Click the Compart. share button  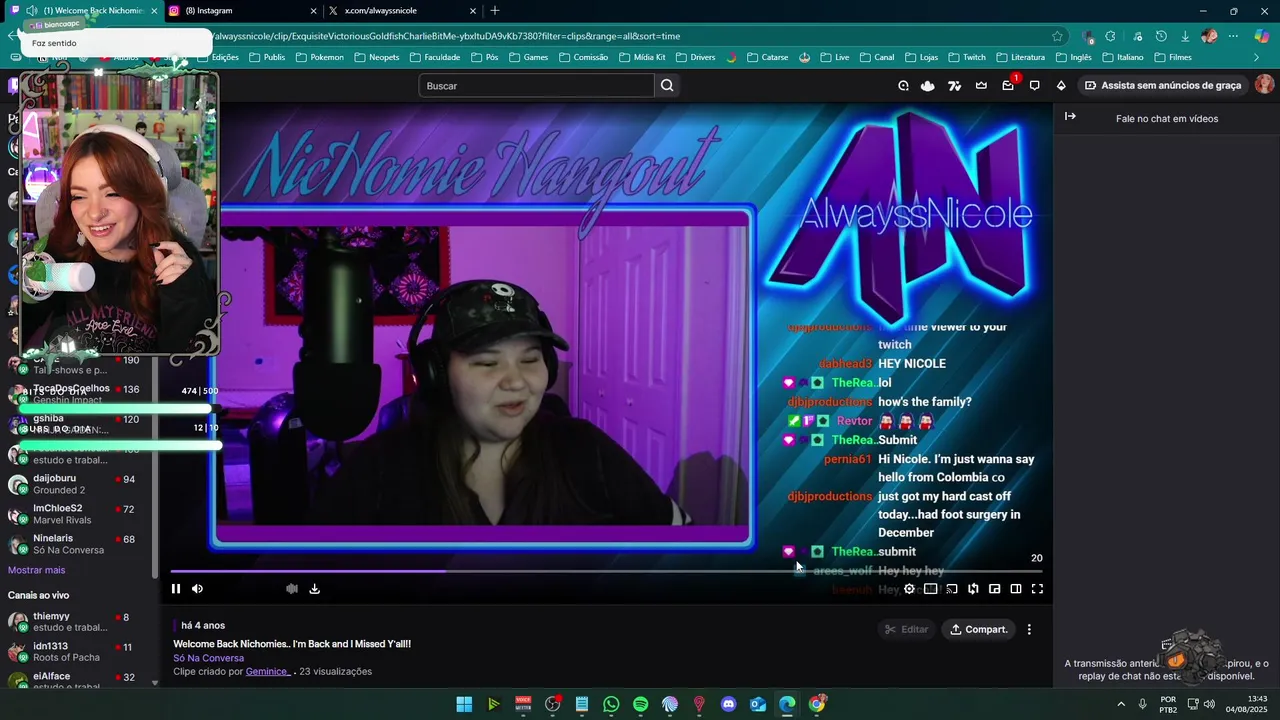coord(979,629)
